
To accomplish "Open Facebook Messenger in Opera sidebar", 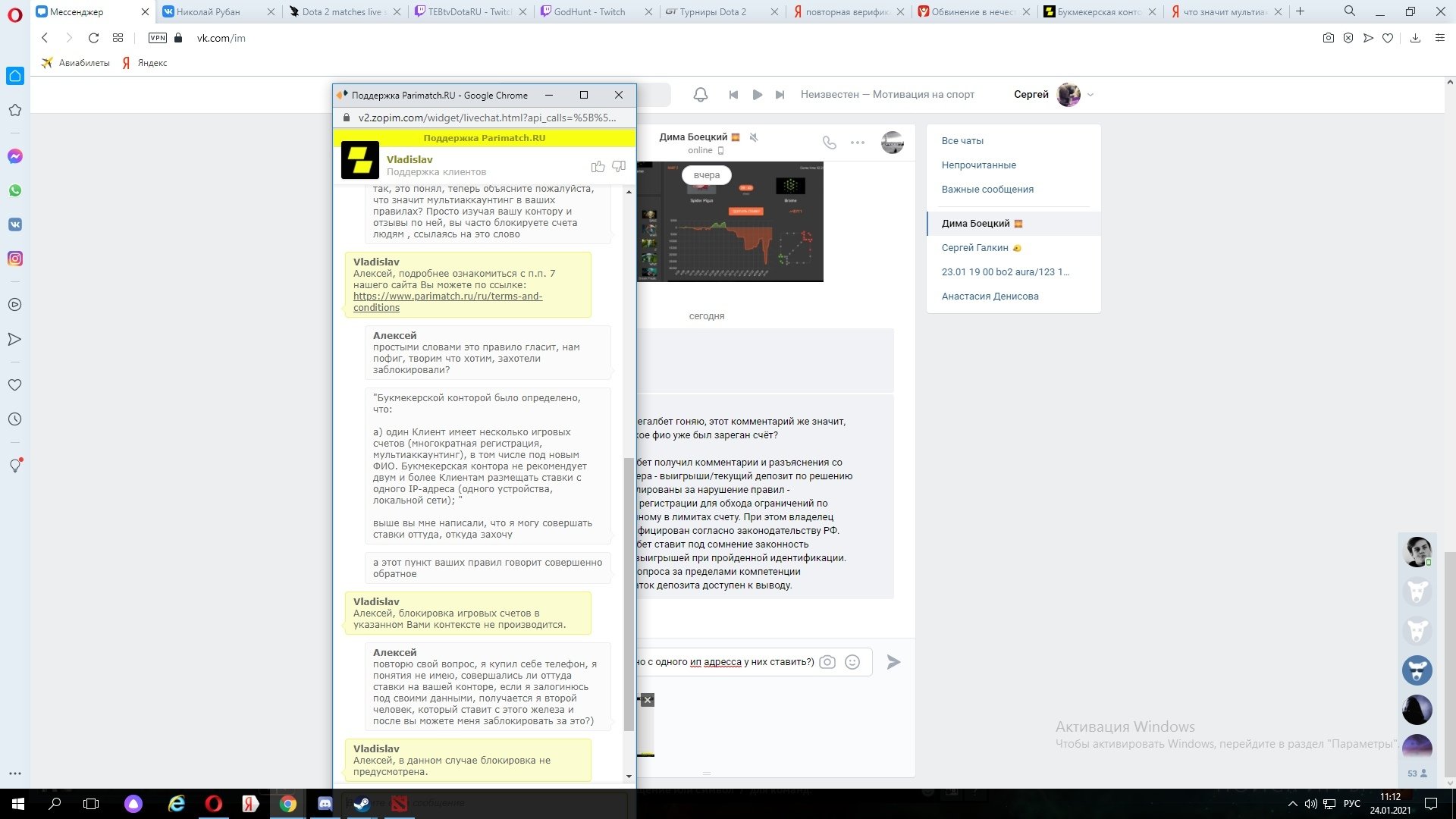I will 15,156.
